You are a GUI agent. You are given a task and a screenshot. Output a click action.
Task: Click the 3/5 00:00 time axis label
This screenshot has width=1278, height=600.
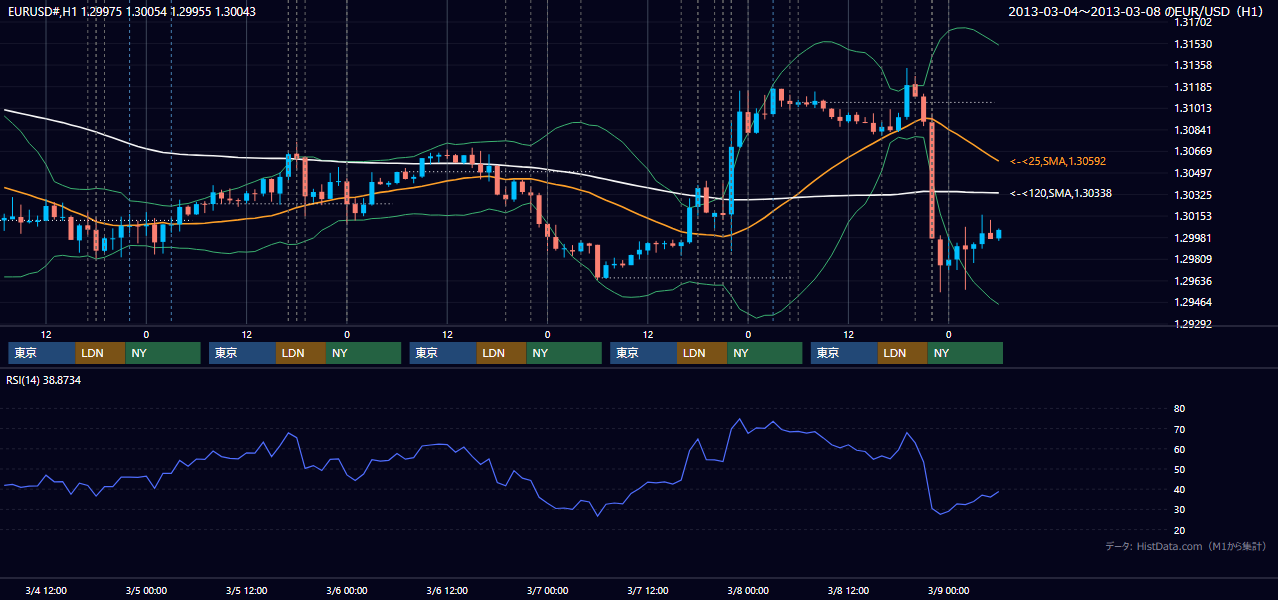tap(146, 591)
